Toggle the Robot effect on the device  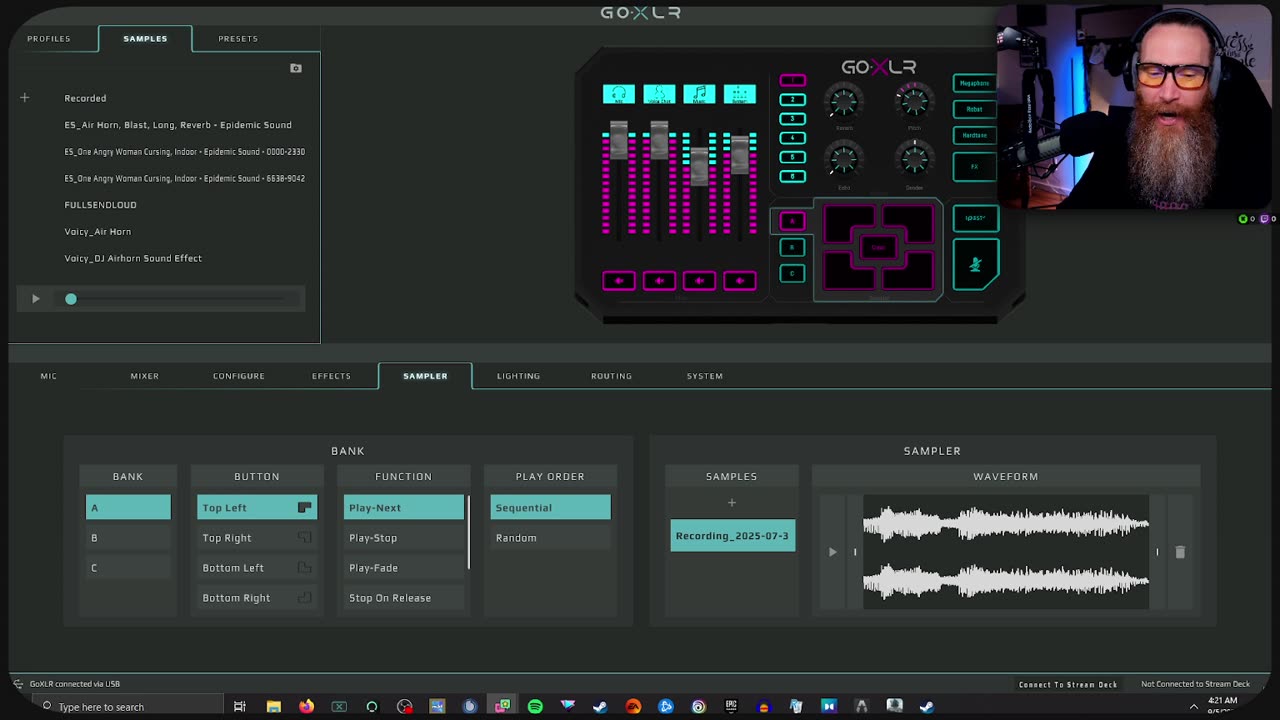tap(974, 109)
